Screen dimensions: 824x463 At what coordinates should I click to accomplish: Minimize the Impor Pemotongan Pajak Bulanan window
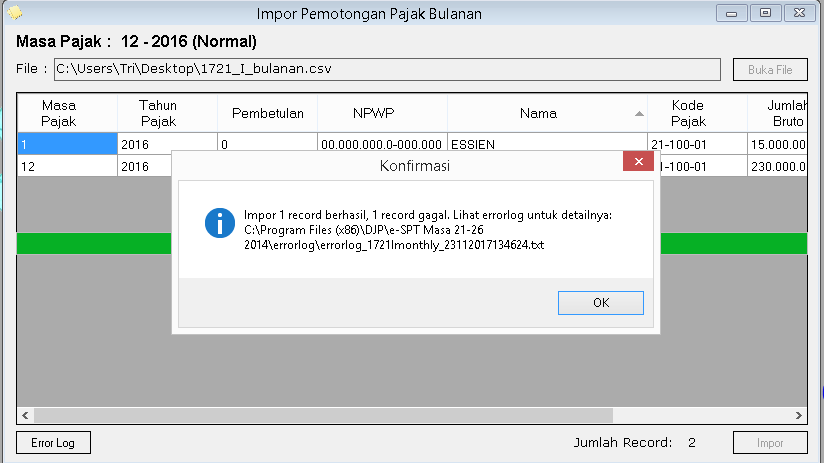[731, 13]
